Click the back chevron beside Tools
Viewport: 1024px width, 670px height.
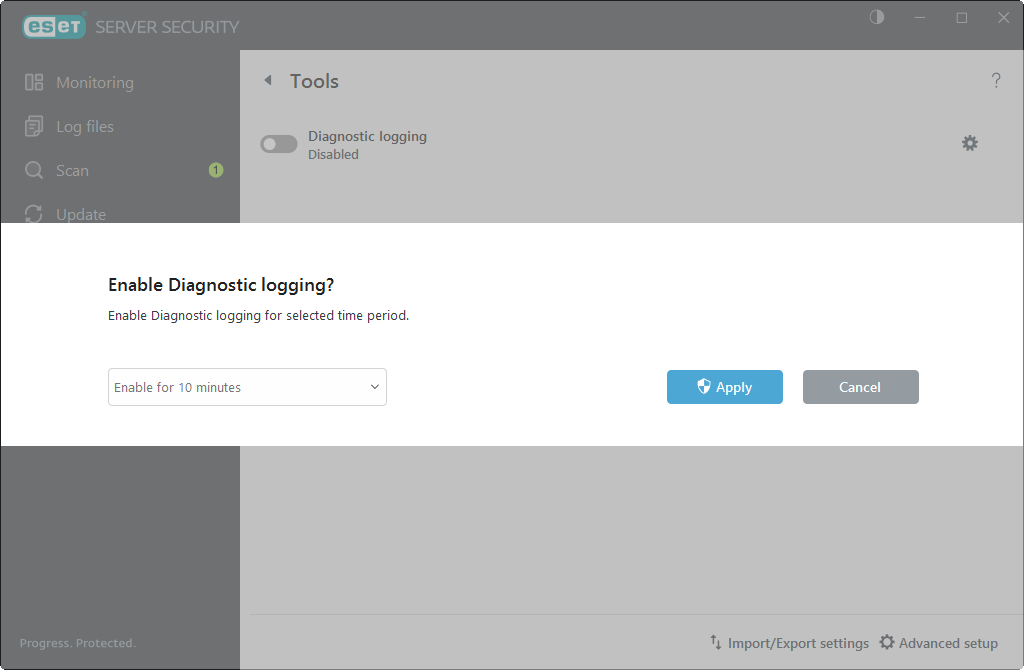pyautogui.click(x=268, y=80)
